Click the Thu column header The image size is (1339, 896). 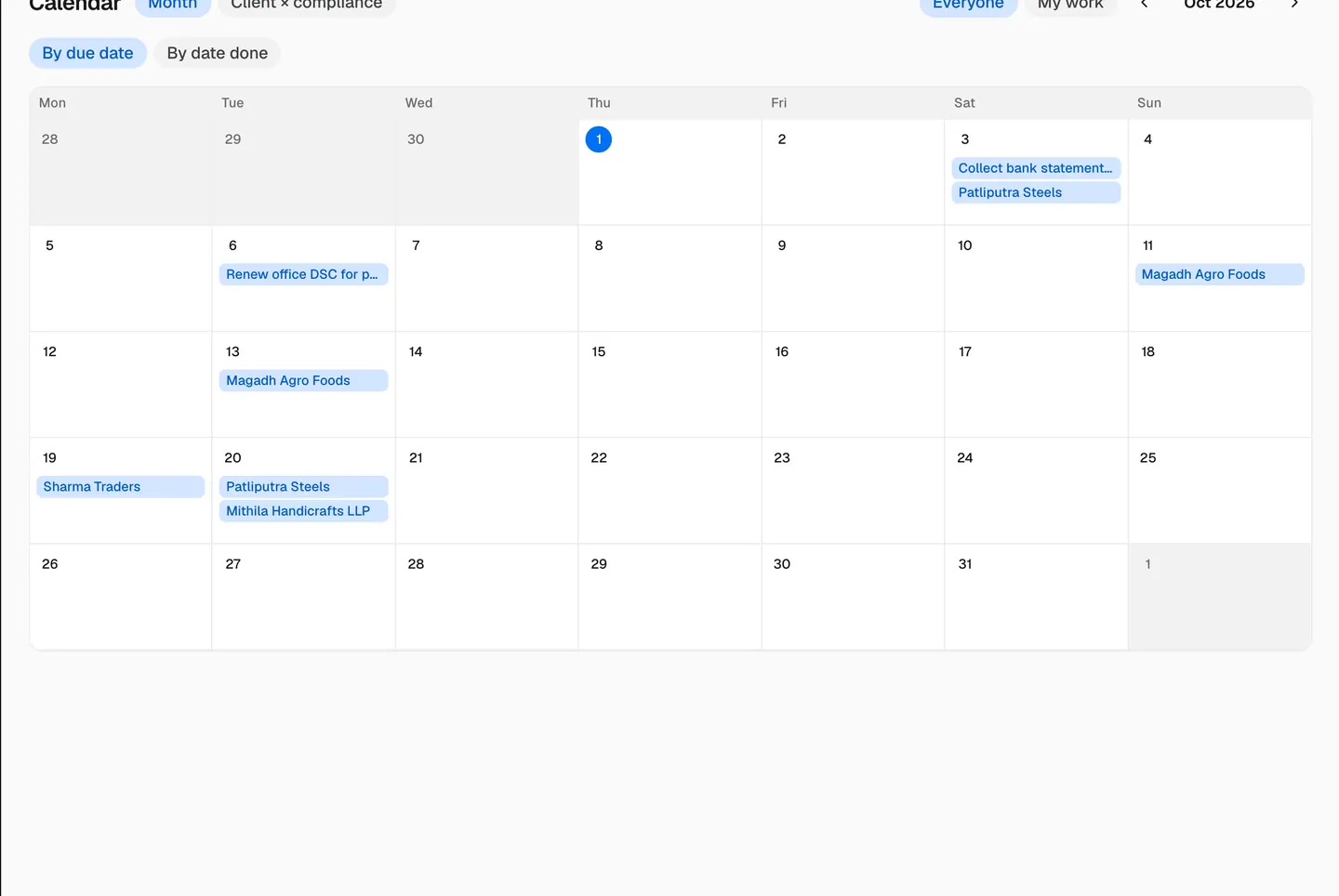point(599,103)
